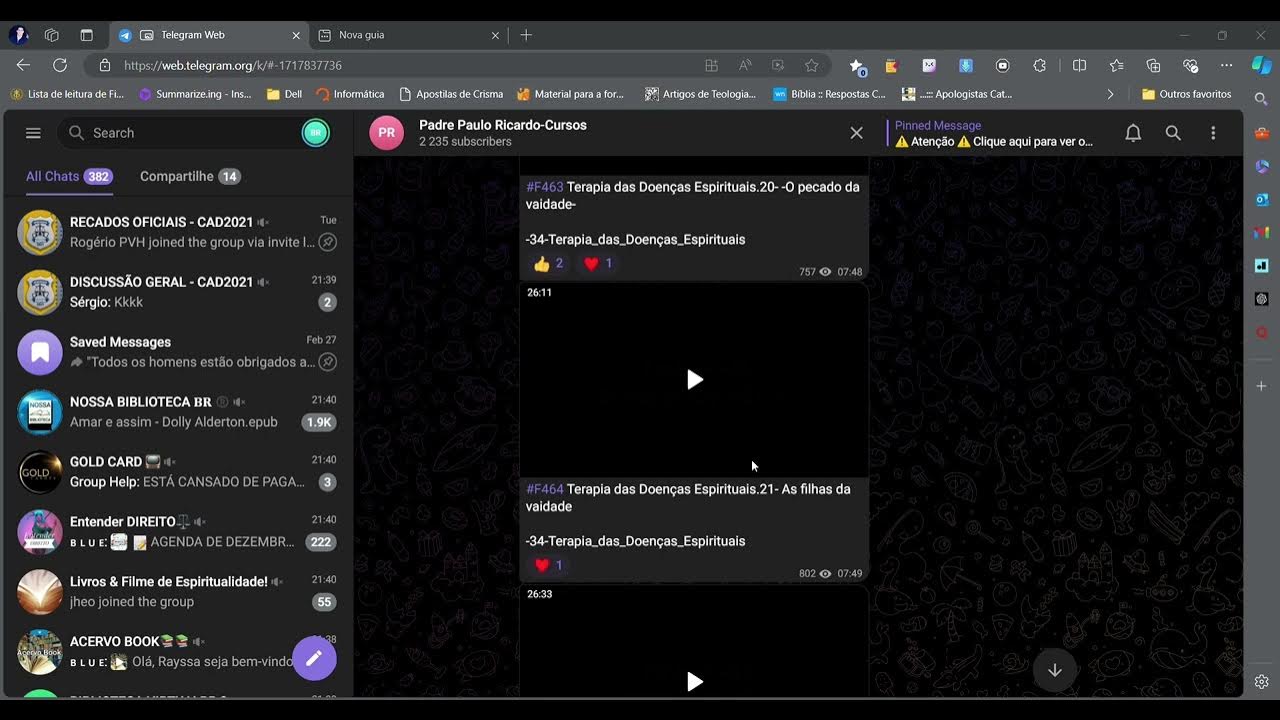Open the #F463 hashtag link
Screen dimensions: 1280x720
pos(545,187)
